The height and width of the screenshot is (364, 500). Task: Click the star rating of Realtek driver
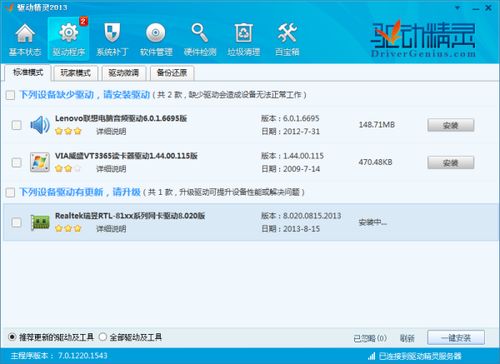click(68, 229)
